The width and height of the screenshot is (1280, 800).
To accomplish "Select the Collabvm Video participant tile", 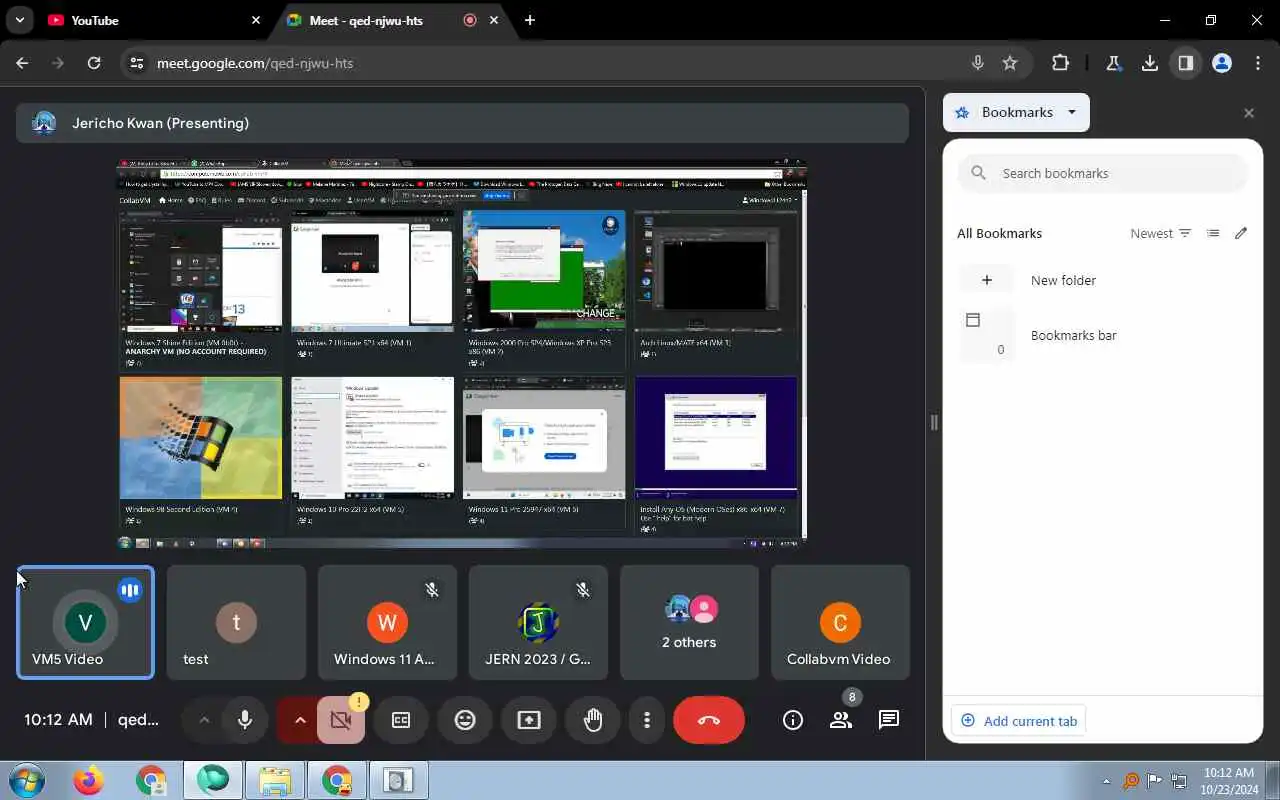I will coord(840,622).
